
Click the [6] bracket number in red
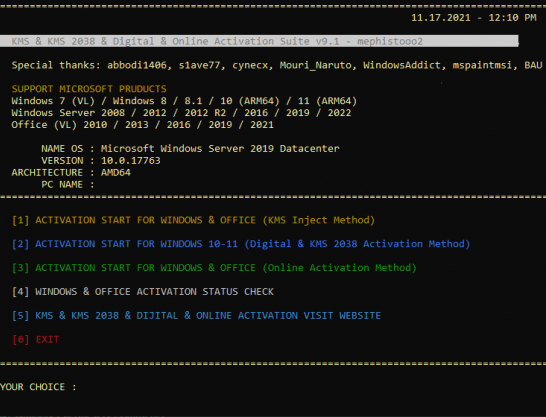tap(21, 339)
